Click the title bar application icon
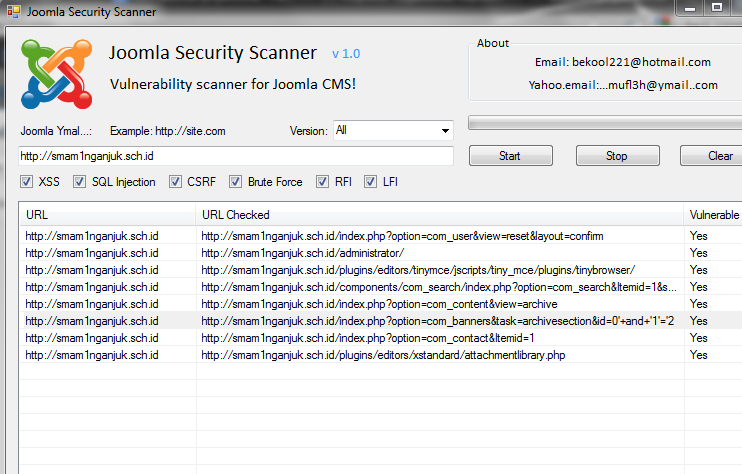 click(x=12, y=13)
